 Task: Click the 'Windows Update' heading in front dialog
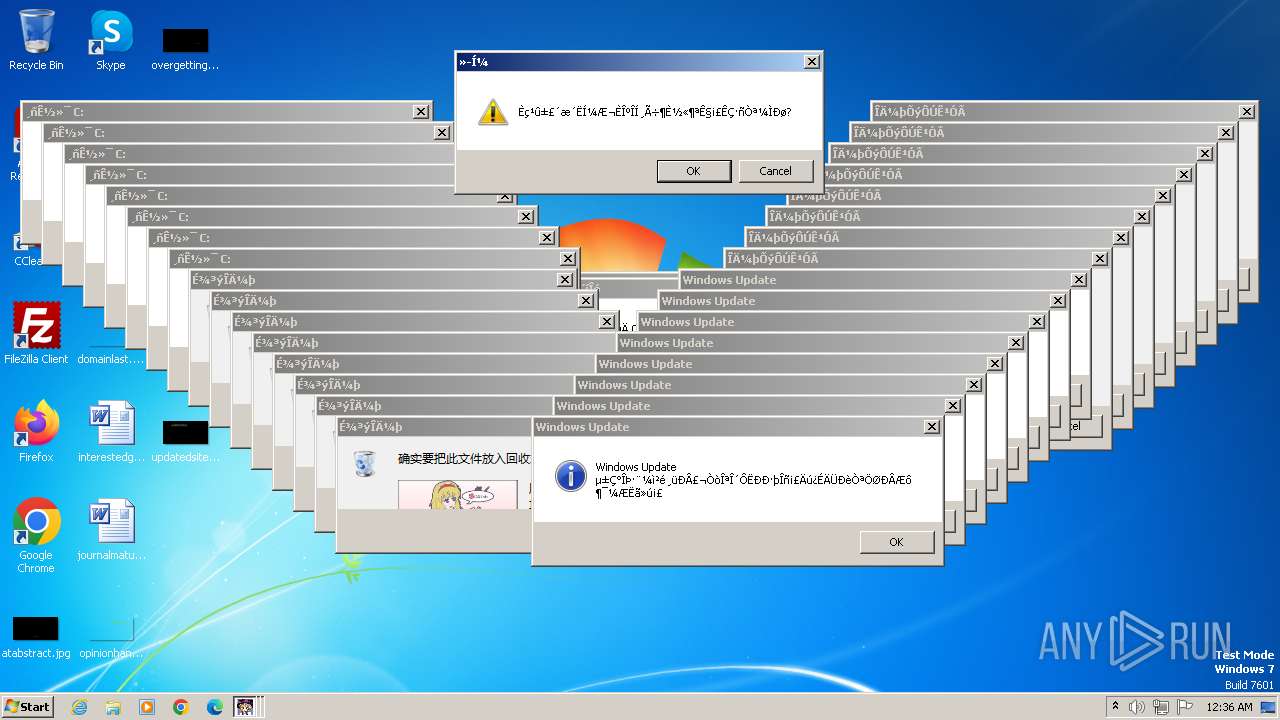coord(636,467)
